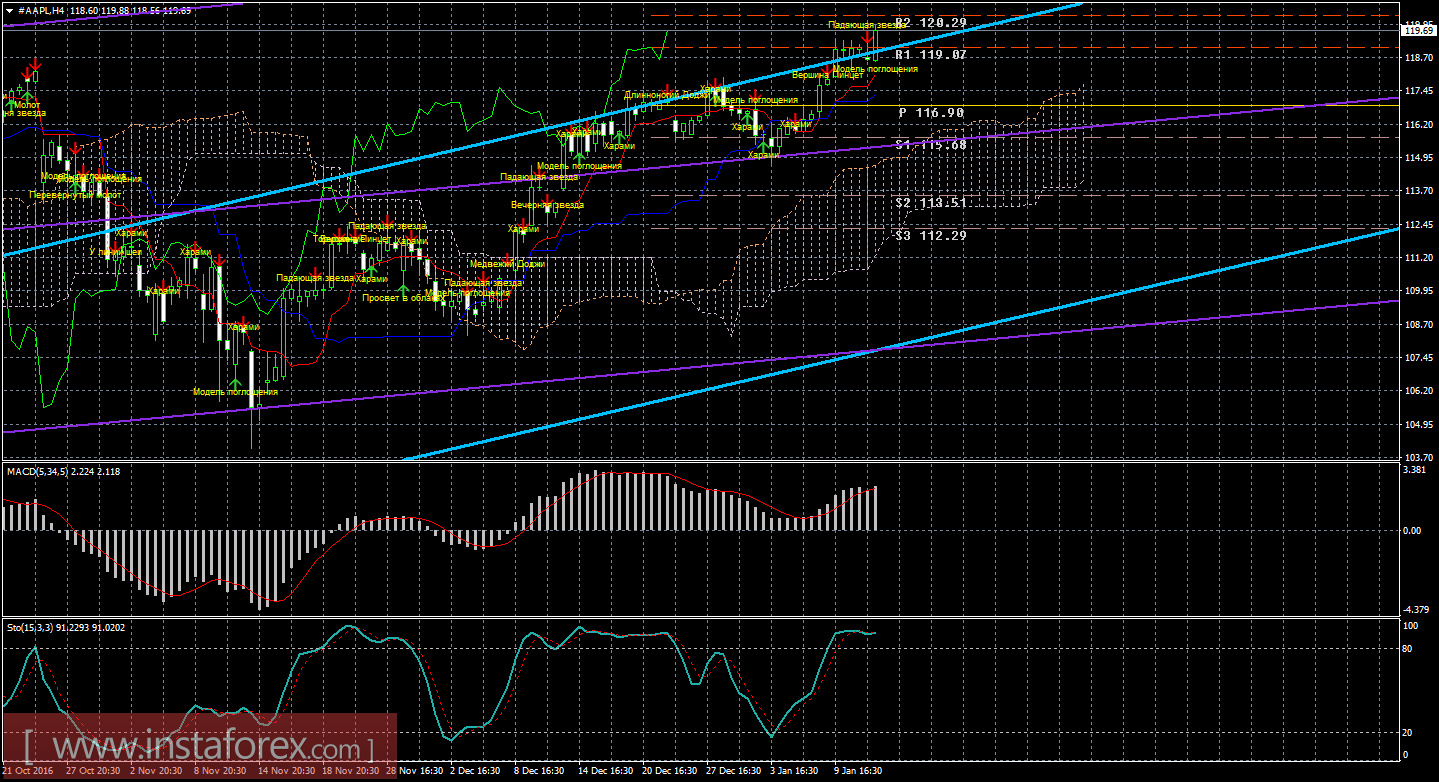Click the 14 Dec 16:30 time label
Screen dimensions: 1439x782
click(x=605, y=772)
